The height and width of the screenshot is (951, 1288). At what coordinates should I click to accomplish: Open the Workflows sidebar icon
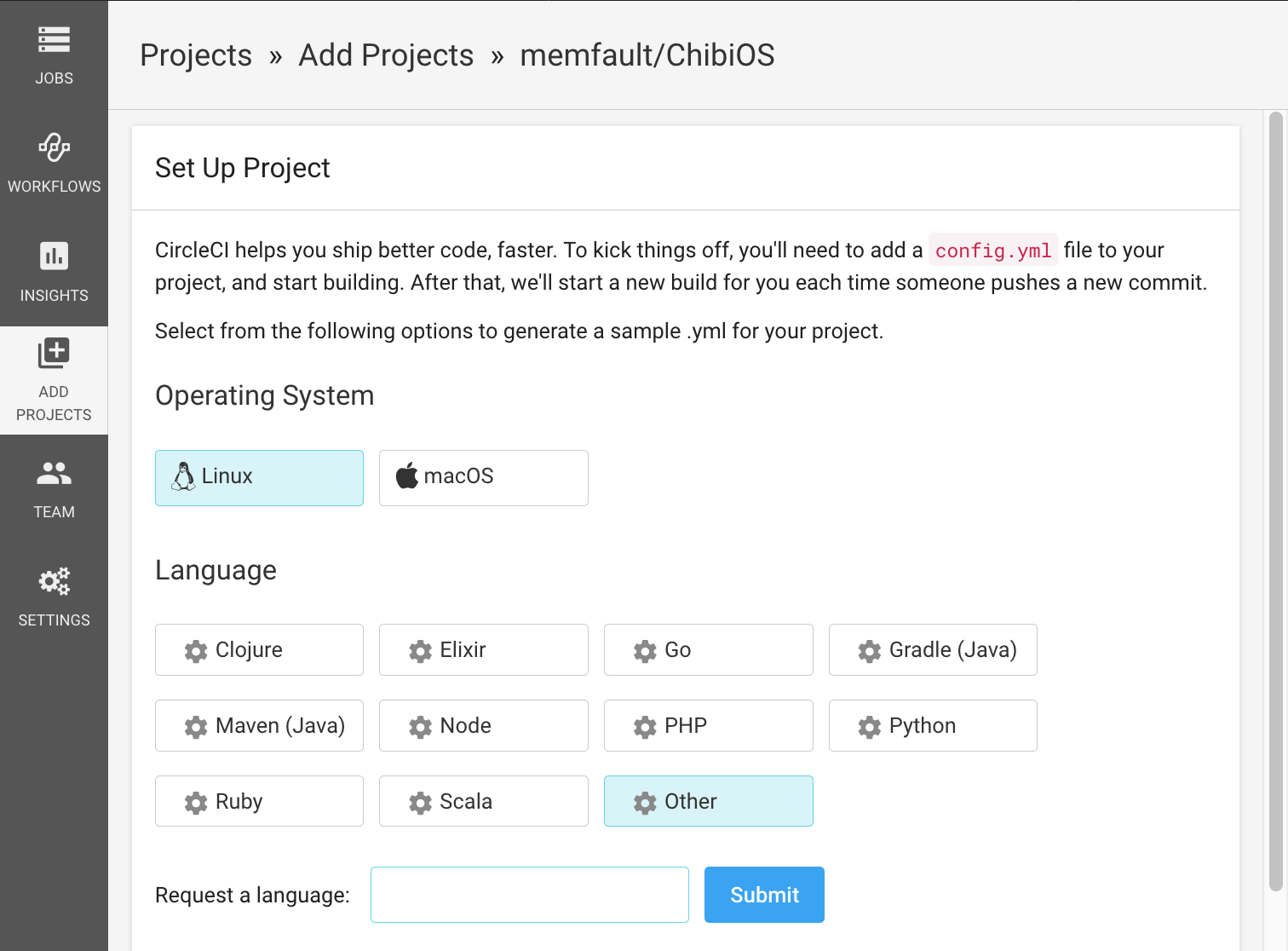tap(54, 147)
